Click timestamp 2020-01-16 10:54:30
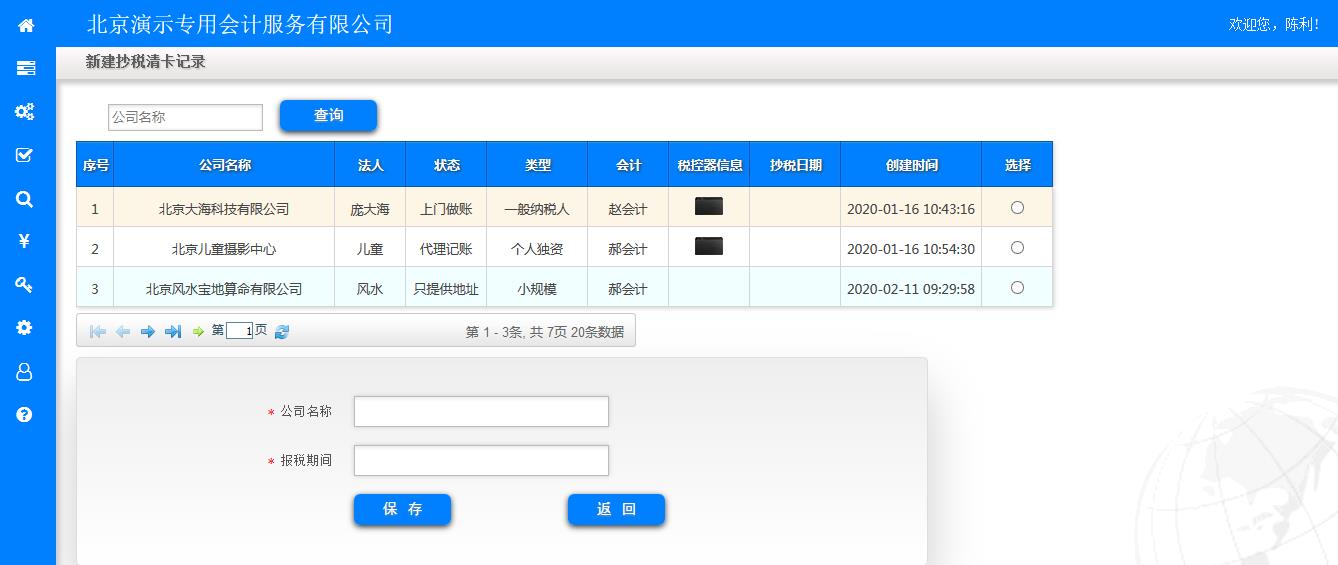Image resolution: width=1338 pixels, height=565 pixels. pos(911,249)
